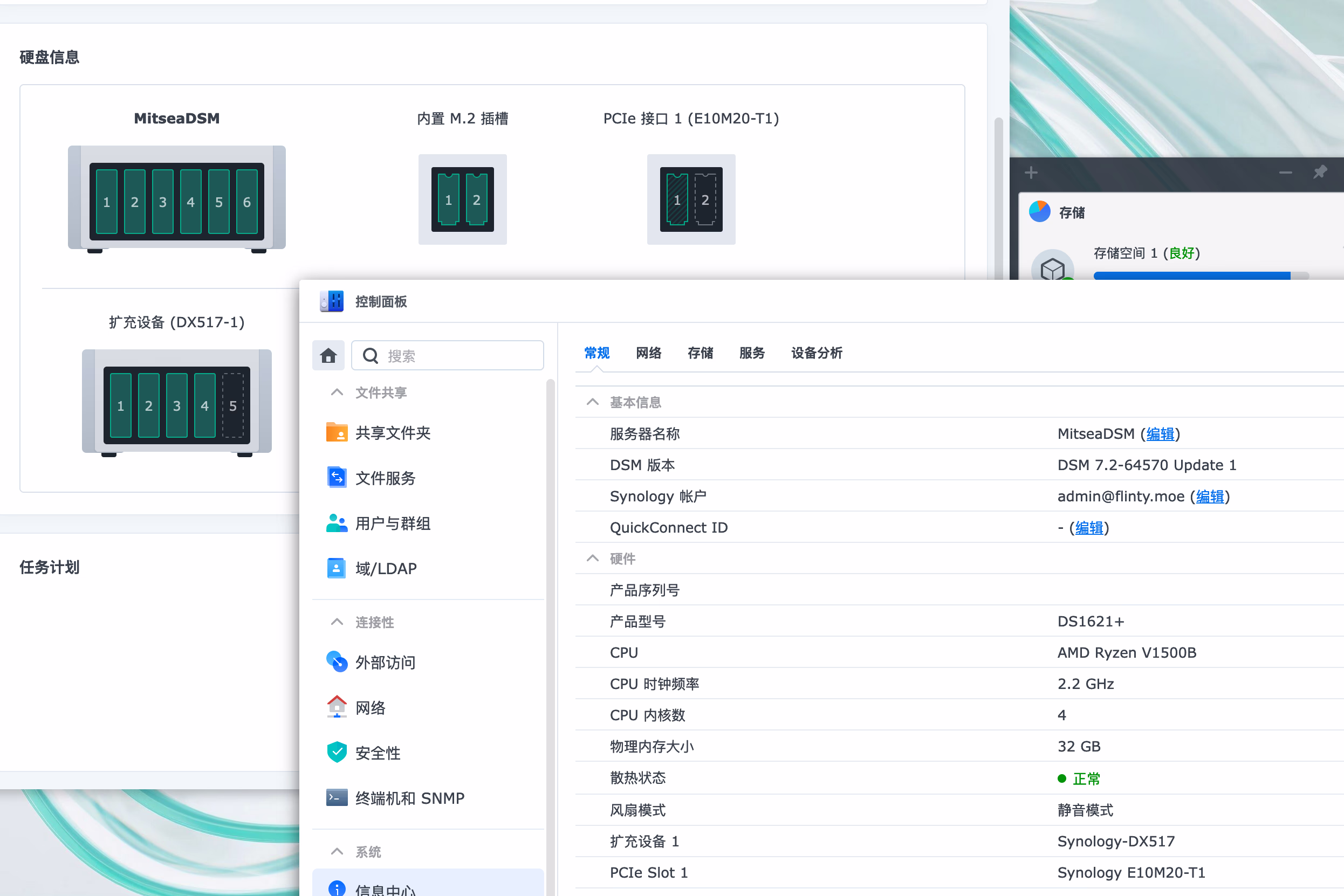Collapse the Connectivity (连接性) section

[337, 622]
